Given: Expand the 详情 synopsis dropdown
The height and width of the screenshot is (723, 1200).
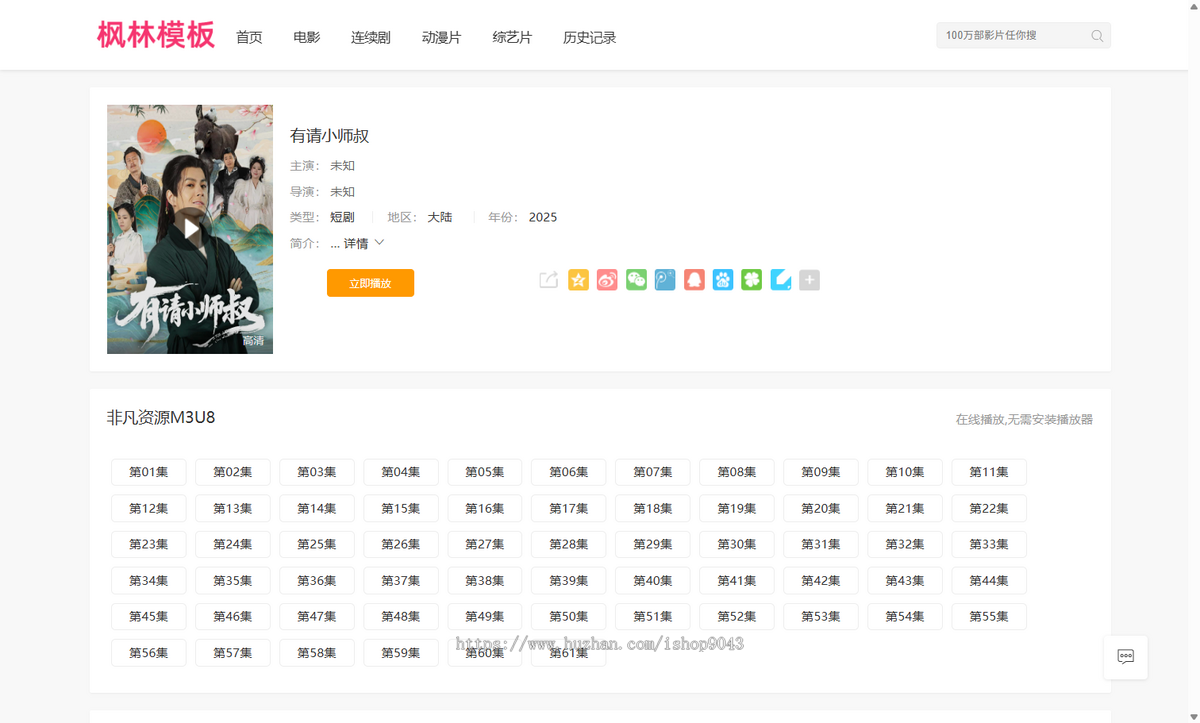Looking at the screenshot, I should tap(364, 243).
